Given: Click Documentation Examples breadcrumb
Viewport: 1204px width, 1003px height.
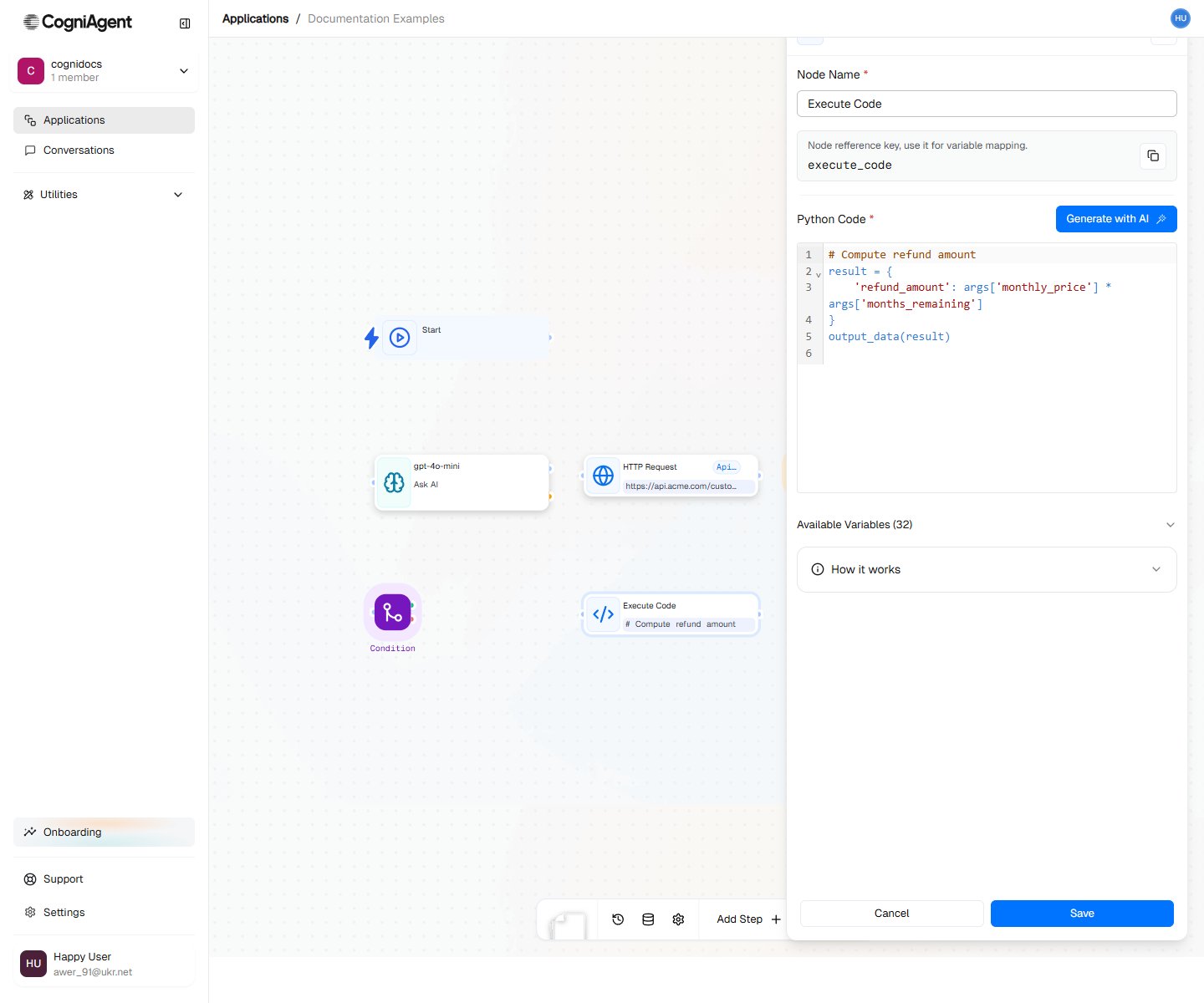Looking at the screenshot, I should pos(376,18).
